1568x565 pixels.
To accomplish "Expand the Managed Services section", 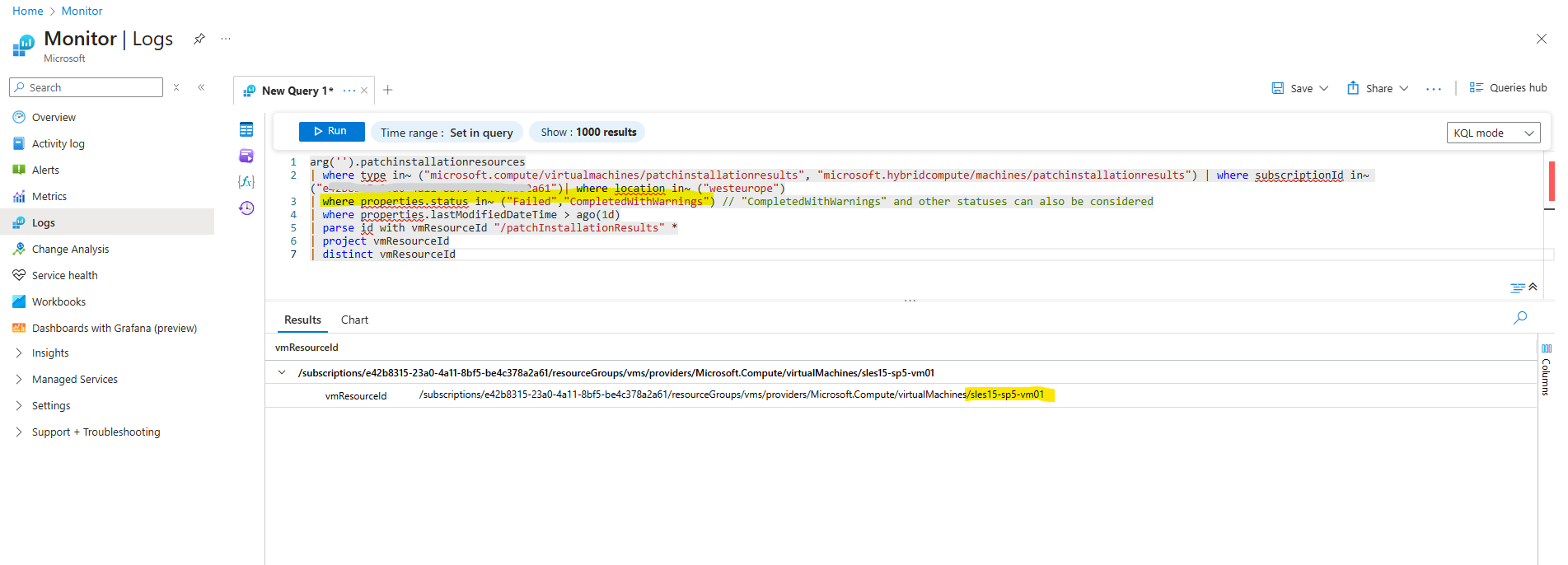I will [19, 380].
